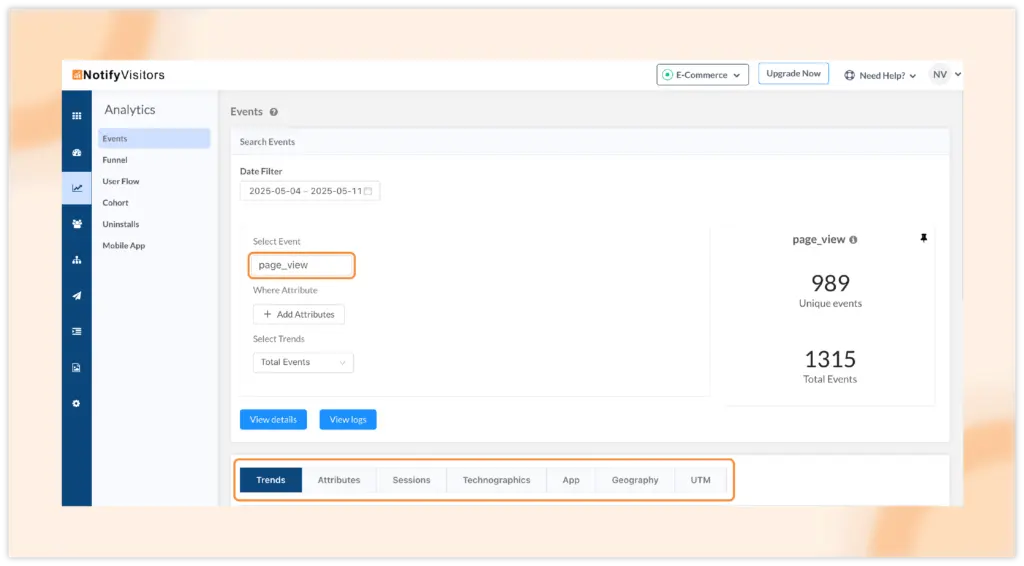
Task: Switch to the Technographics tab
Action: [496, 480]
